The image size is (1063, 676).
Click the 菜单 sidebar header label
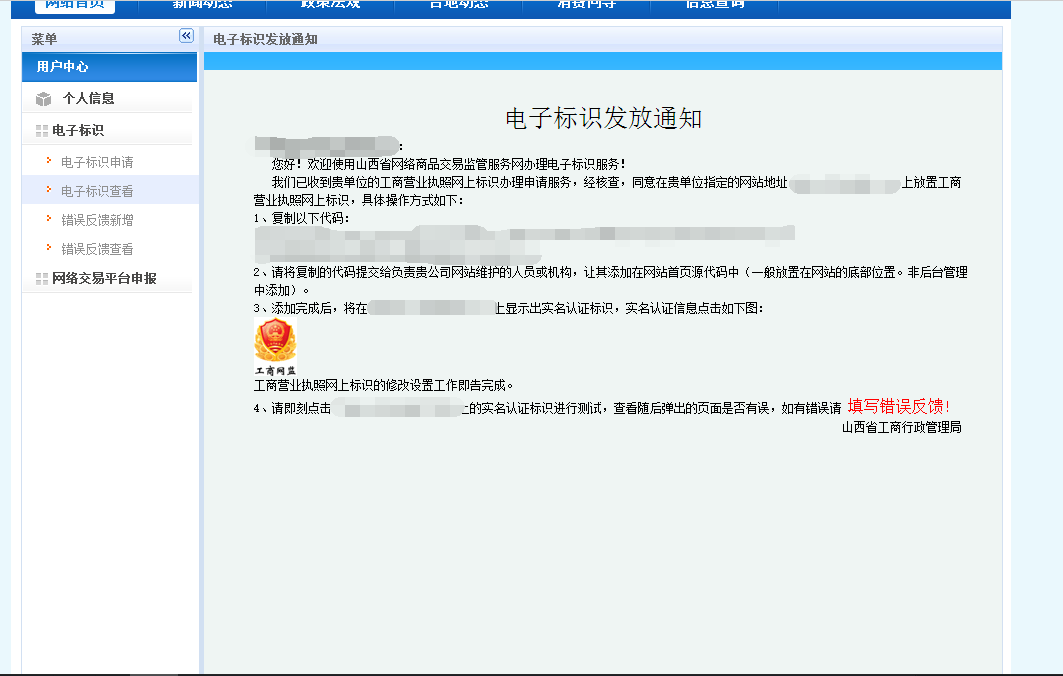coord(44,39)
